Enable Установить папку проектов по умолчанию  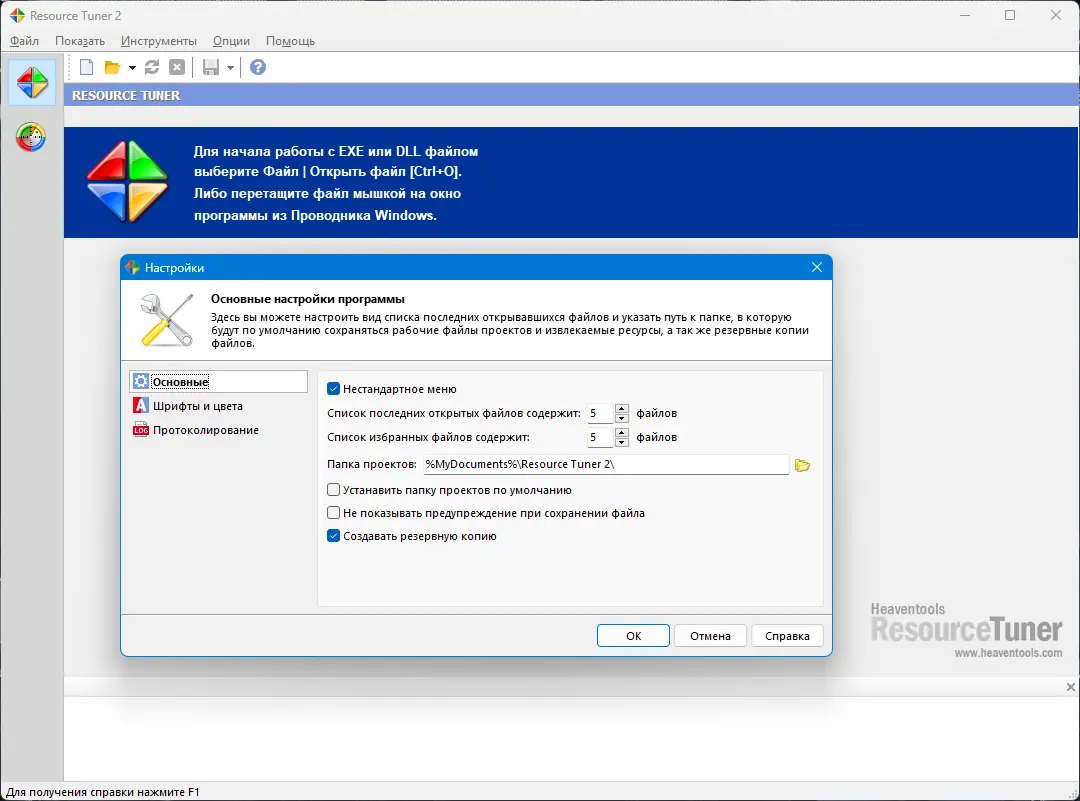coord(333,490)
